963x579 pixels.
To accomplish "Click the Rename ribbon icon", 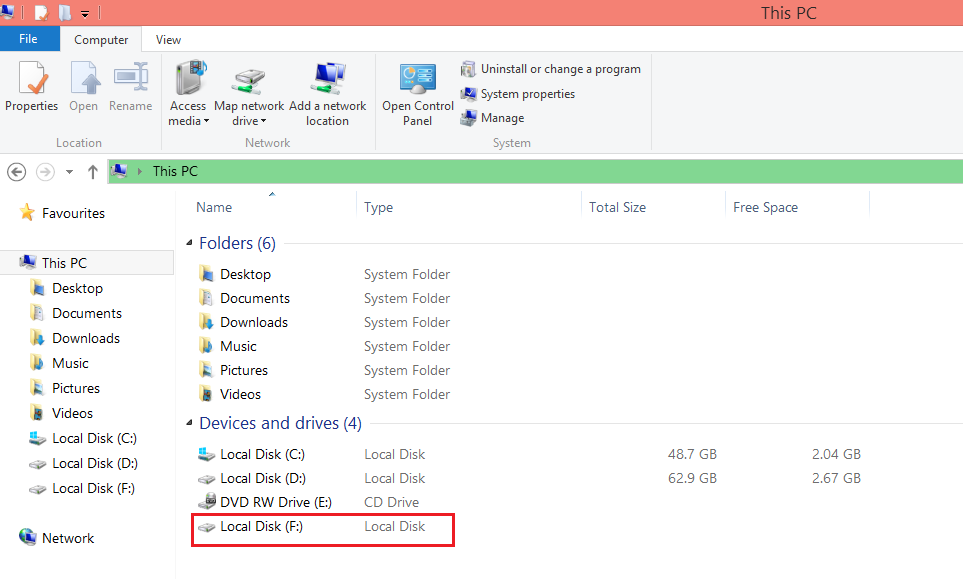I will pos(131,78).
